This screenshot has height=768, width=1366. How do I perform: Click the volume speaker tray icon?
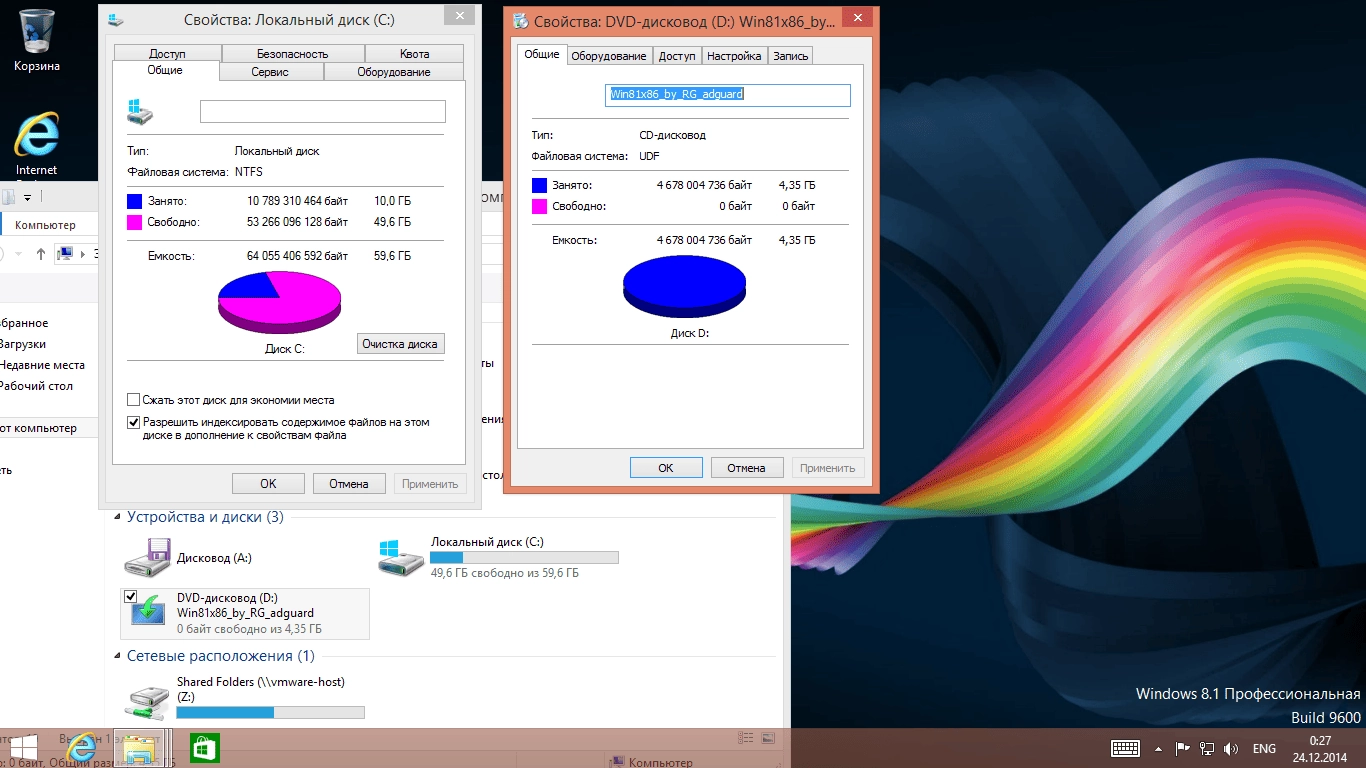(x=1231, y=748)
